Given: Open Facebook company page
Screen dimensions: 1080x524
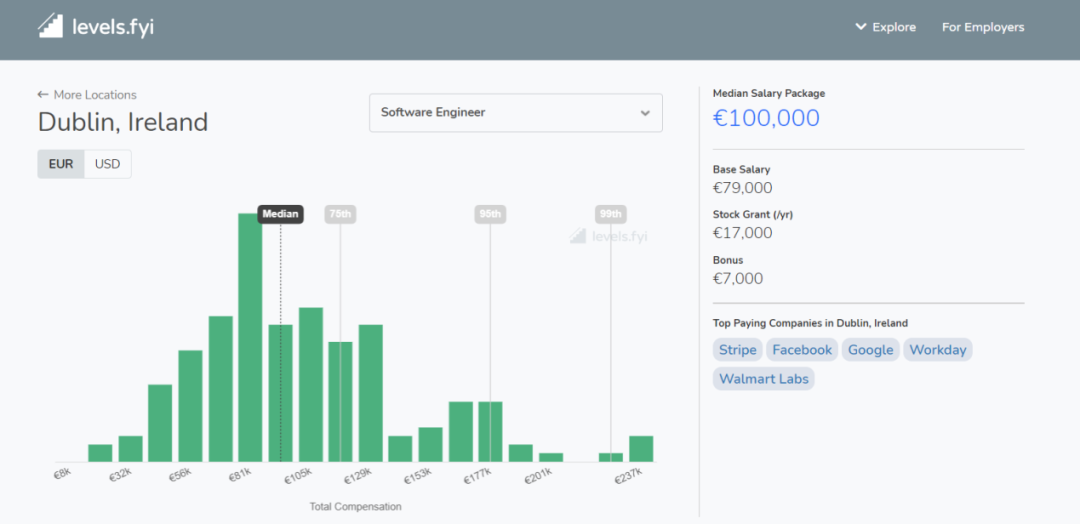Looking at the screenshot, I should click(802, 350).
